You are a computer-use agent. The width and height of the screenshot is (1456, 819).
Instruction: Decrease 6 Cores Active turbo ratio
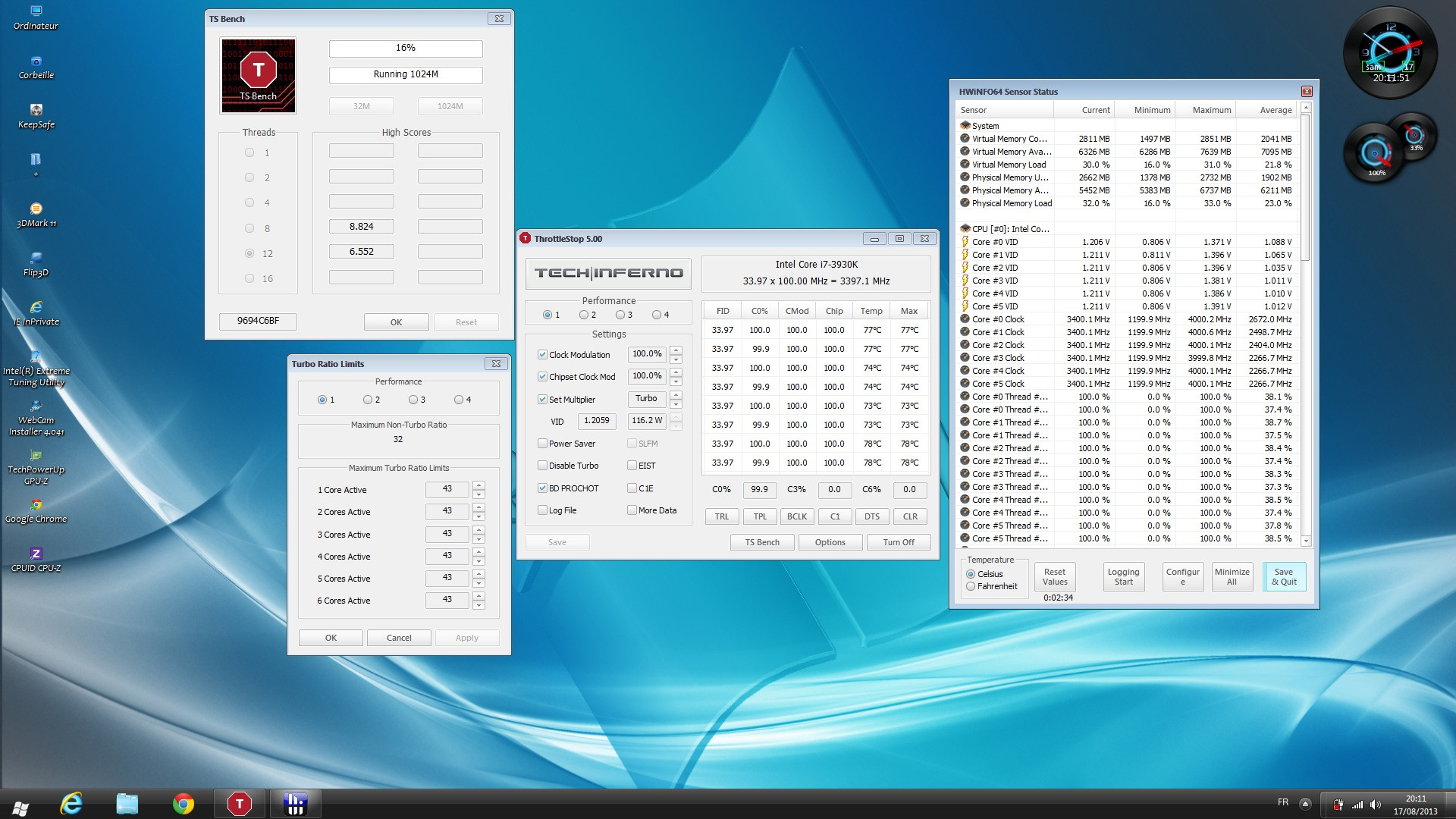pos(479,605)
